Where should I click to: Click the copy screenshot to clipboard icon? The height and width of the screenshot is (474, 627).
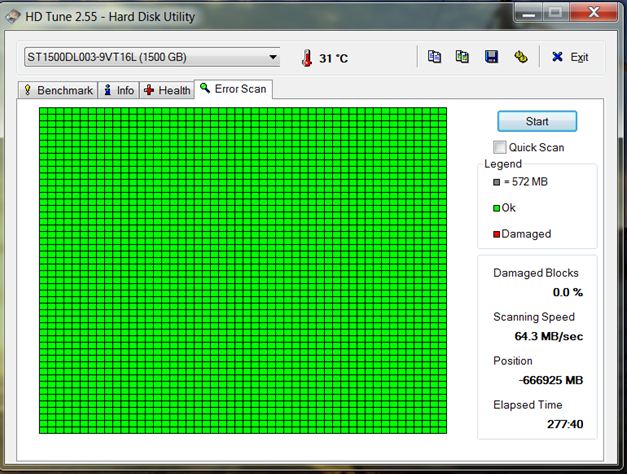coord(462,57)
